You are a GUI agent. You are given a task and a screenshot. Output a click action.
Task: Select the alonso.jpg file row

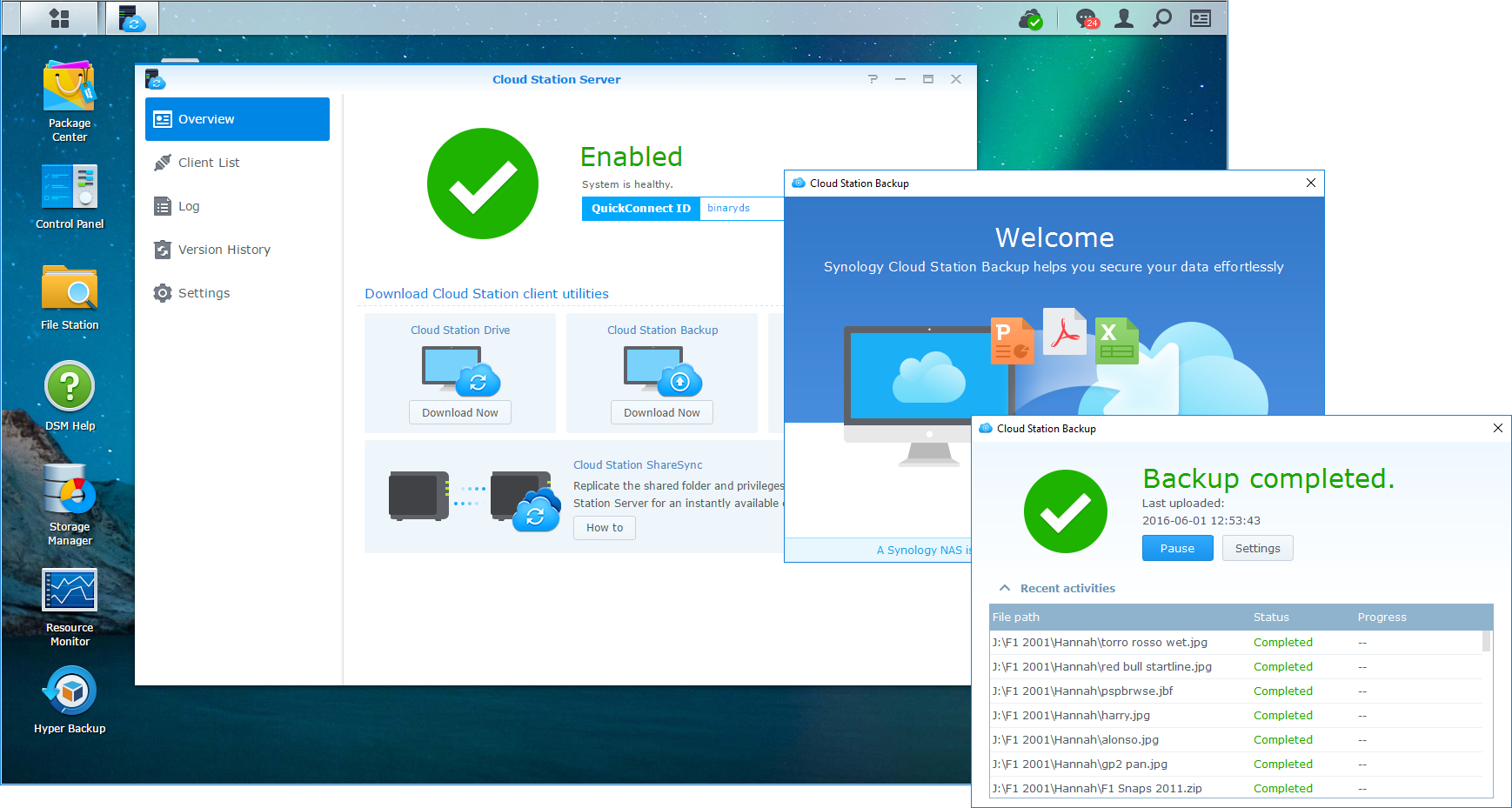pos(1236,739)
